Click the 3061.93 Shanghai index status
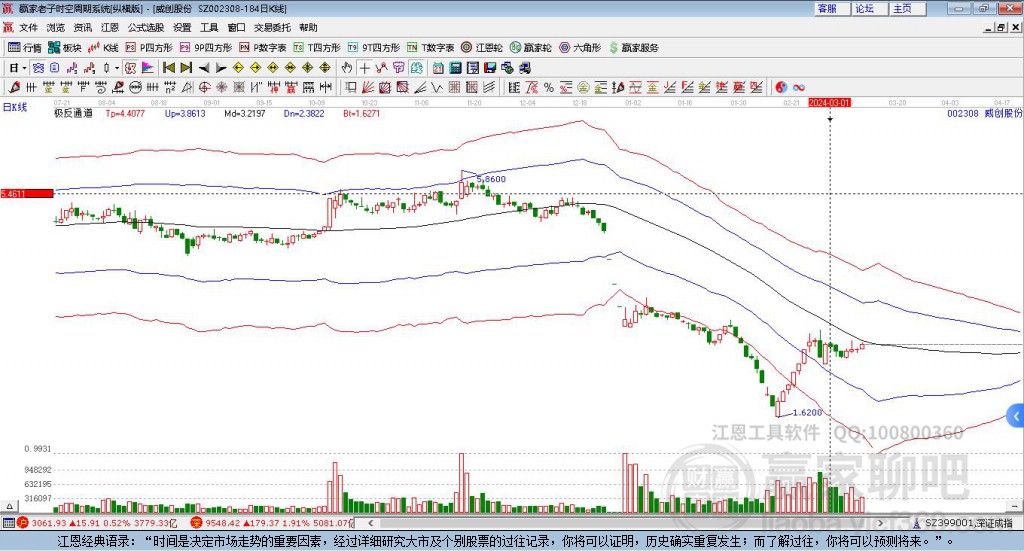1024x551 pixels. 98,523
